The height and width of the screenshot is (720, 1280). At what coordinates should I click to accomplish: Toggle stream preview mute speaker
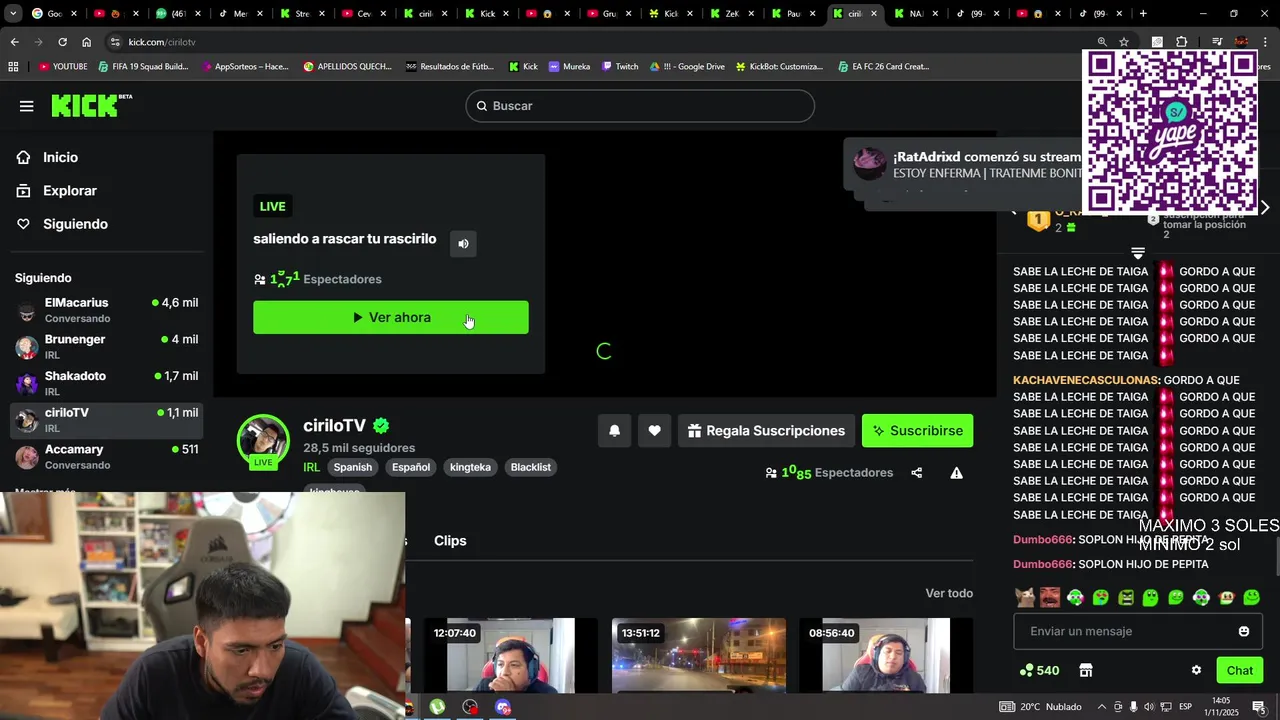463,243
